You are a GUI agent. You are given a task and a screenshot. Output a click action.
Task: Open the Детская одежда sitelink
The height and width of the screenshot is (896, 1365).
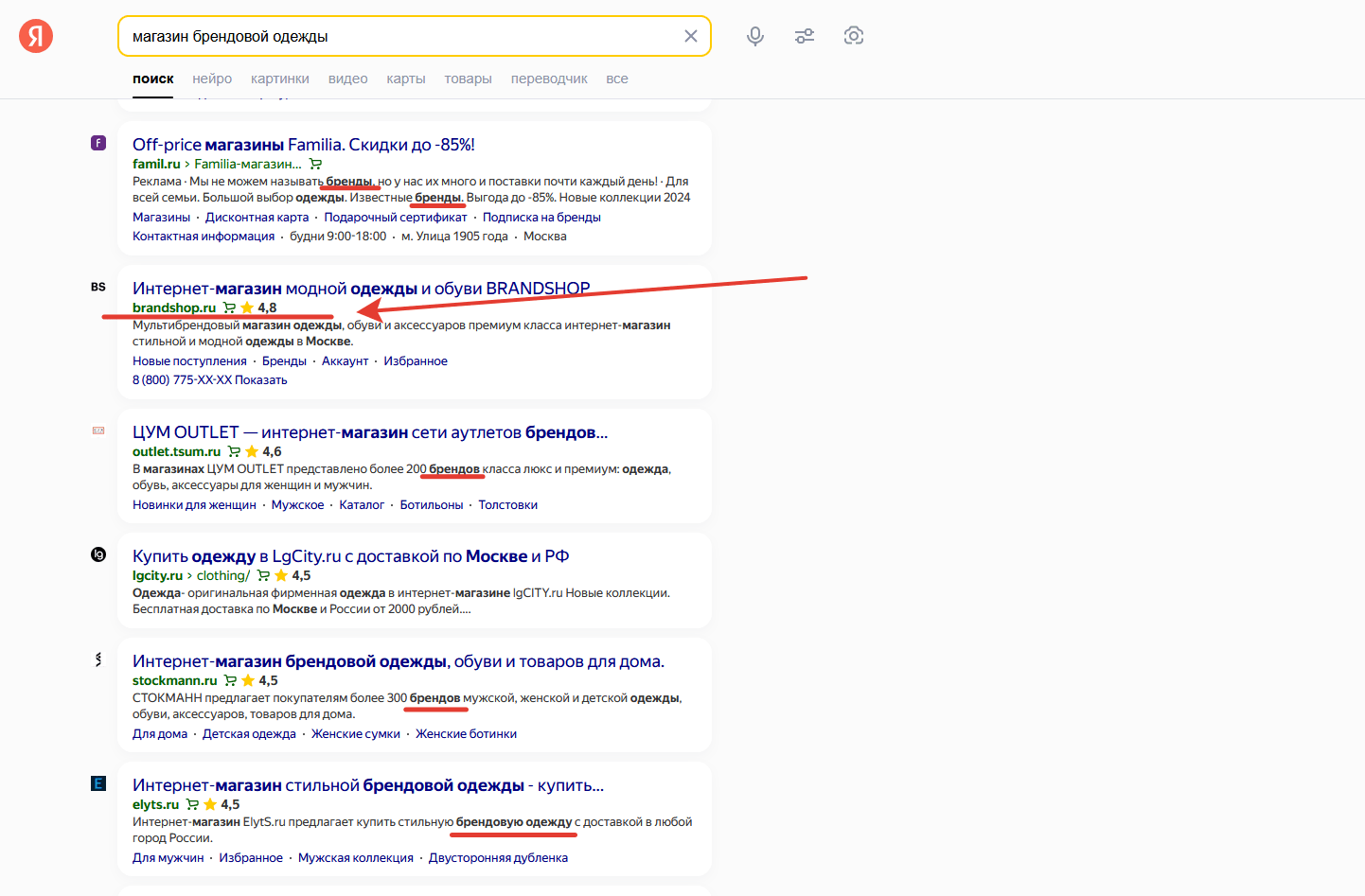click(249, 733)
